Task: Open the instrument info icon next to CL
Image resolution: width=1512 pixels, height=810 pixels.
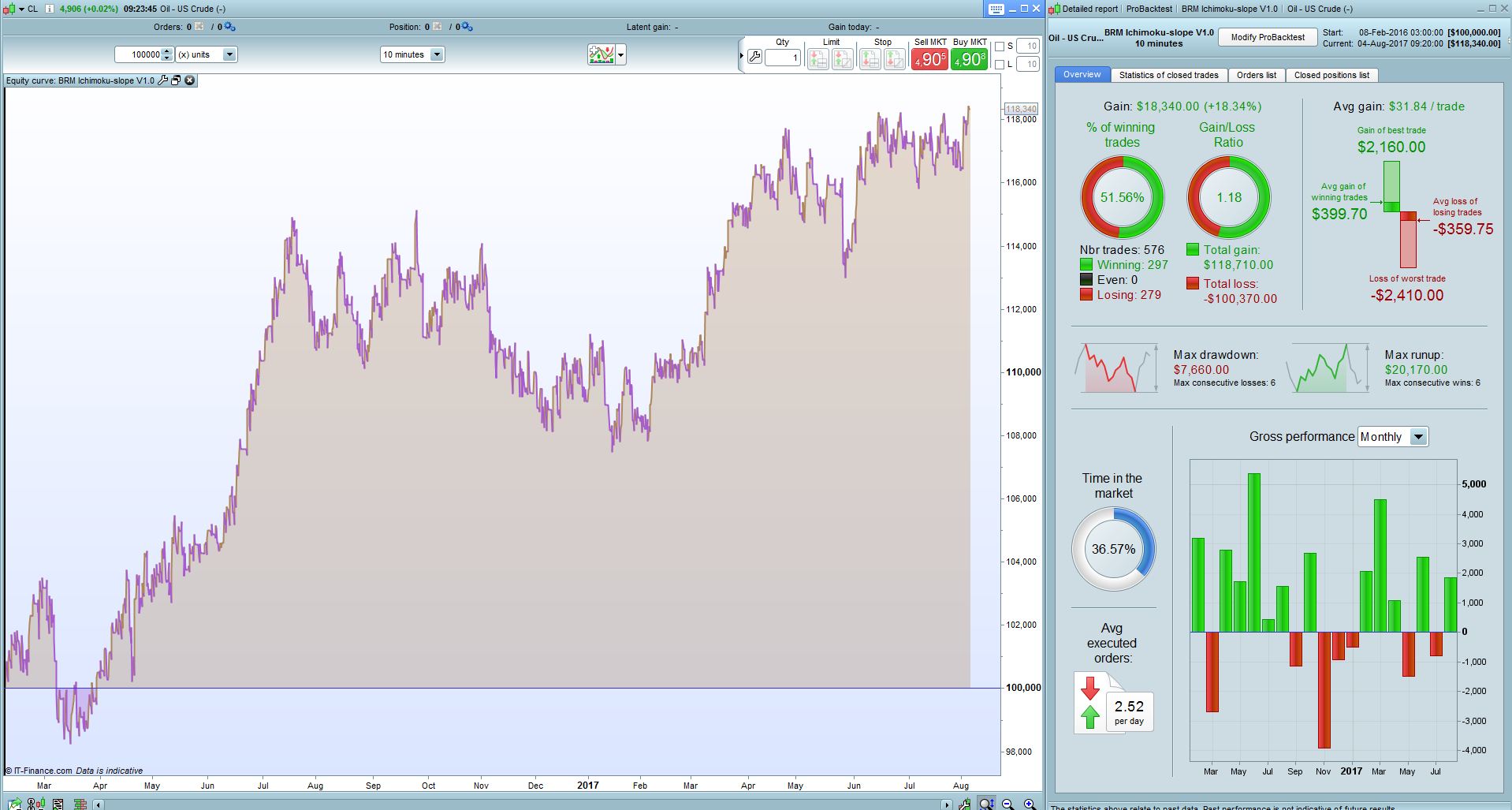Action: [x=50, y=9]
